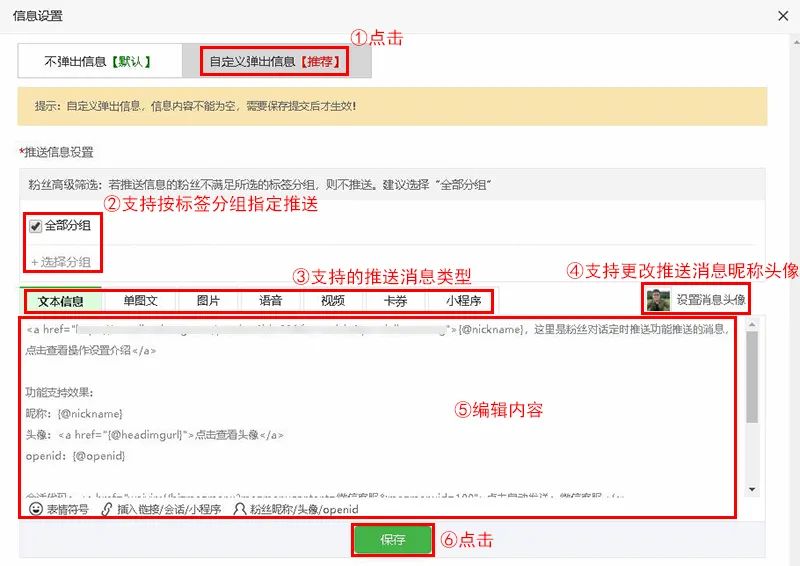Click the 功能支持效果: line in editor
The height and width of the screenshot is (566, 800).
pyautogui.click(x=59, y=392)
